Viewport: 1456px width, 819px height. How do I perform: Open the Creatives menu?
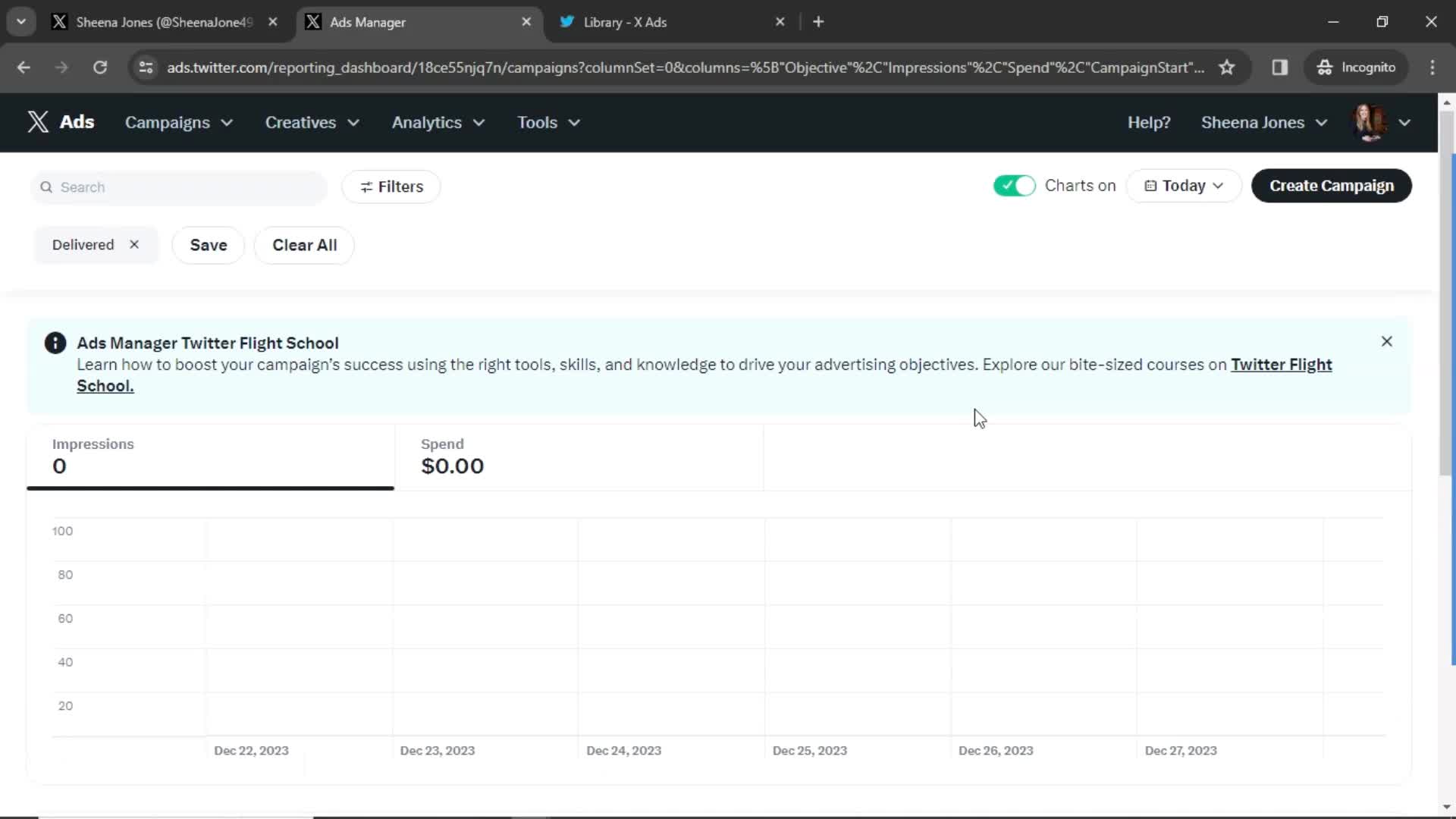(312, 123)
